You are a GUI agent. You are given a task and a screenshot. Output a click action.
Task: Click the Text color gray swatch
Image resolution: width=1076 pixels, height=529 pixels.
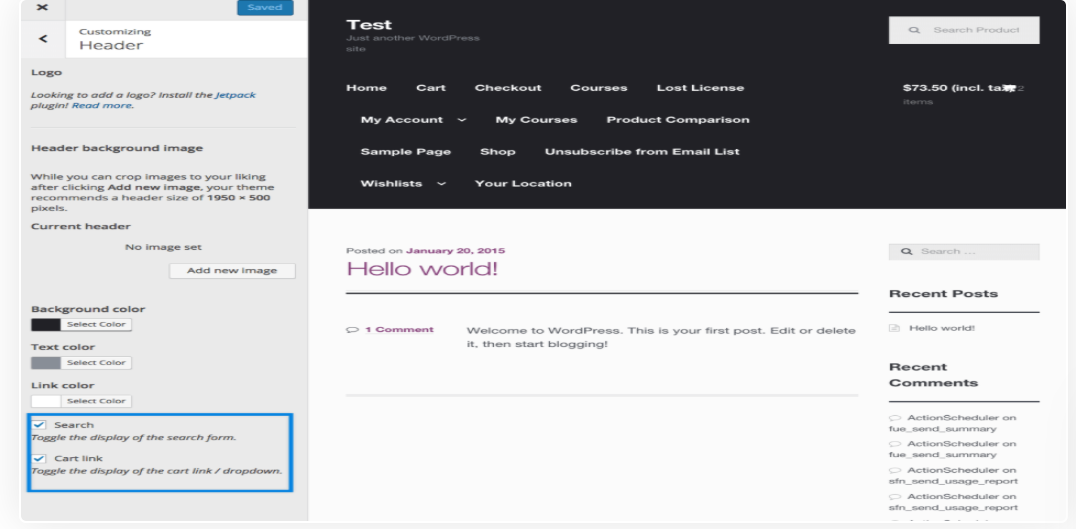[46, 362]
